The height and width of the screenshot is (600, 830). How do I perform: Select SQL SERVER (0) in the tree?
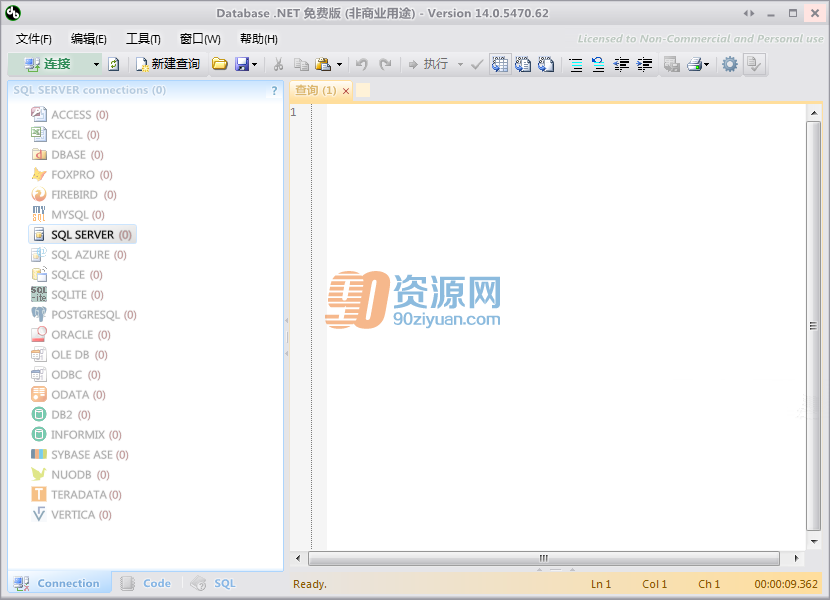click(82, 235)
